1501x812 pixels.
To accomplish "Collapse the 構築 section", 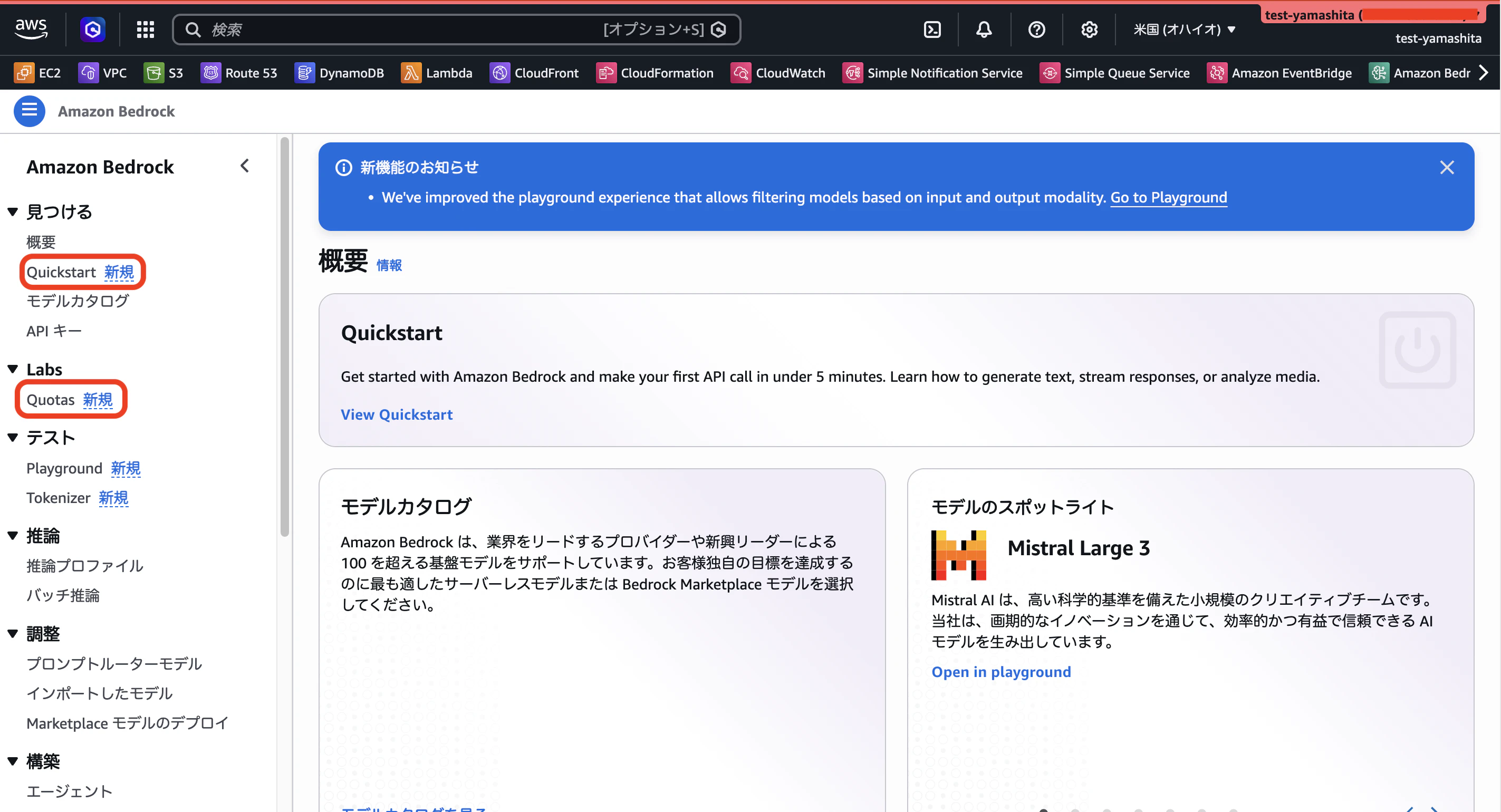I will pyautogui.click(x=13, y=761).
